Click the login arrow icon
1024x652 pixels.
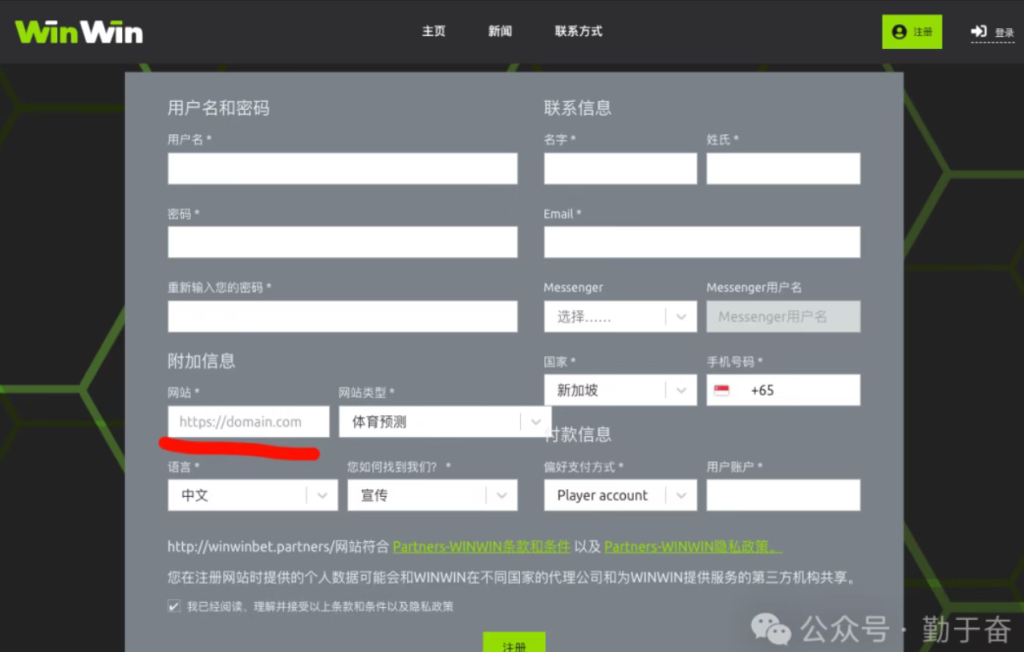coord(979,32)
